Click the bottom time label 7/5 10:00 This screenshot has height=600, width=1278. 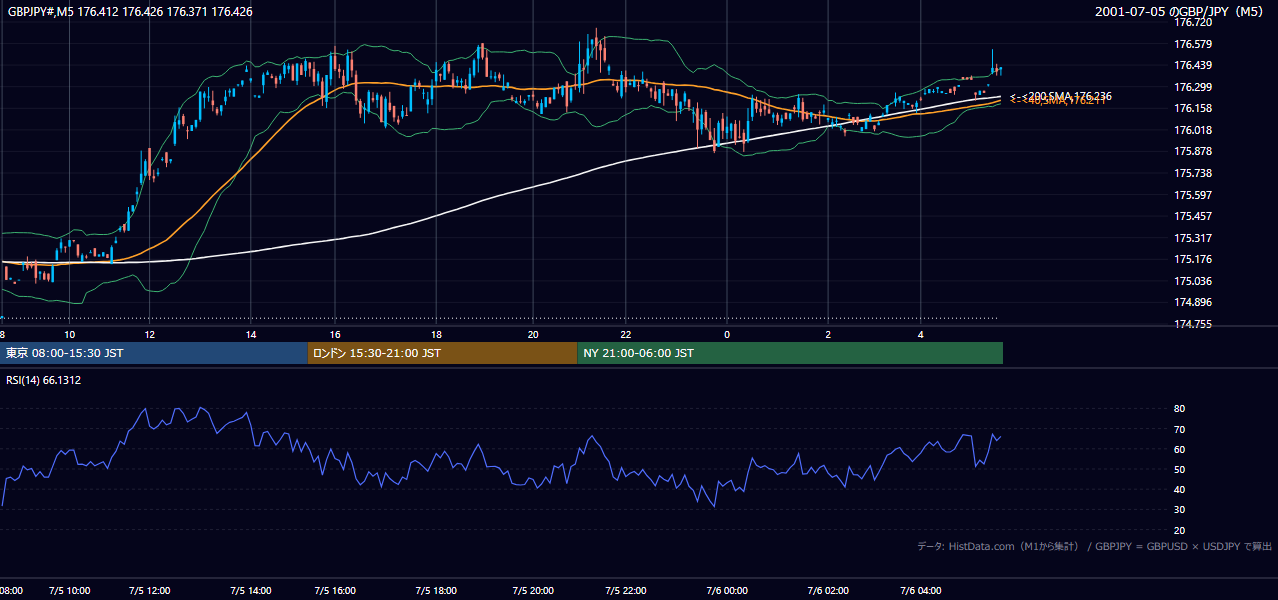(69, 591)
